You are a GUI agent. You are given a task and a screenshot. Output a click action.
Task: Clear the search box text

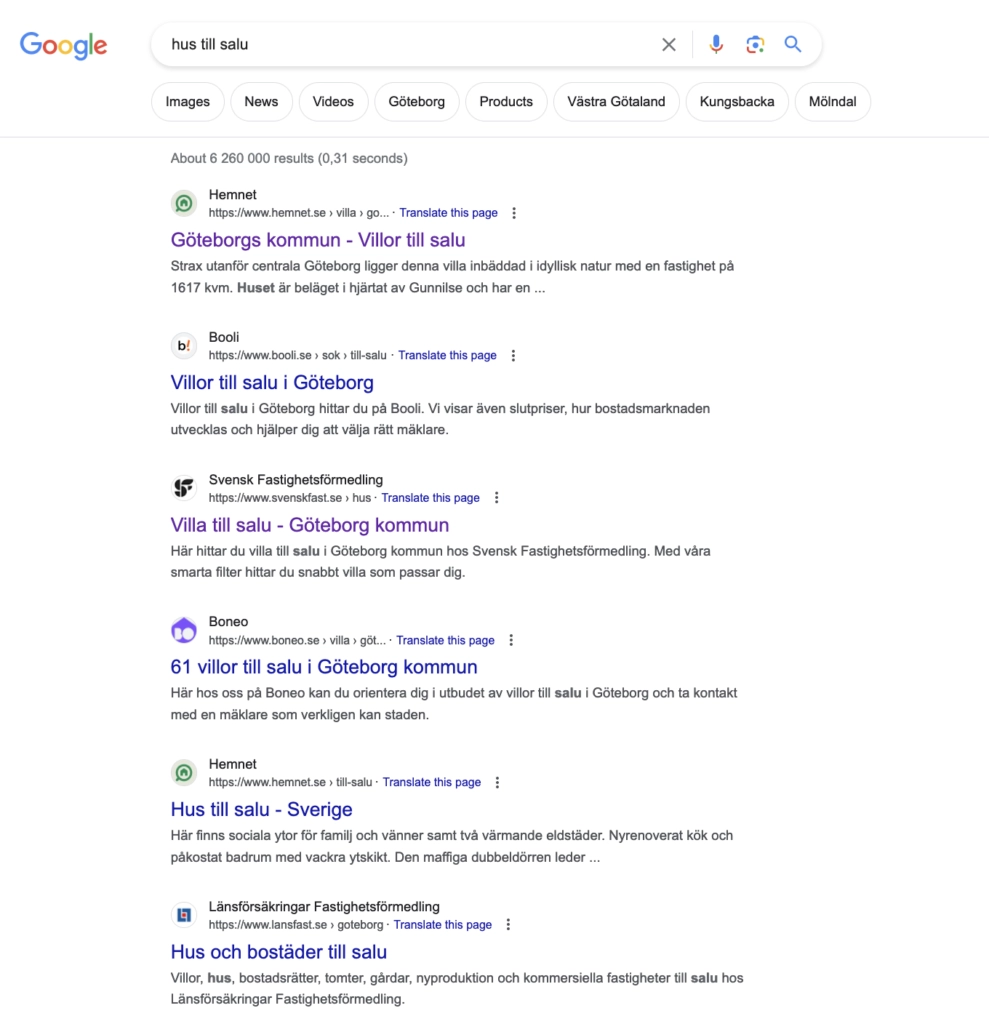point(668,44)
